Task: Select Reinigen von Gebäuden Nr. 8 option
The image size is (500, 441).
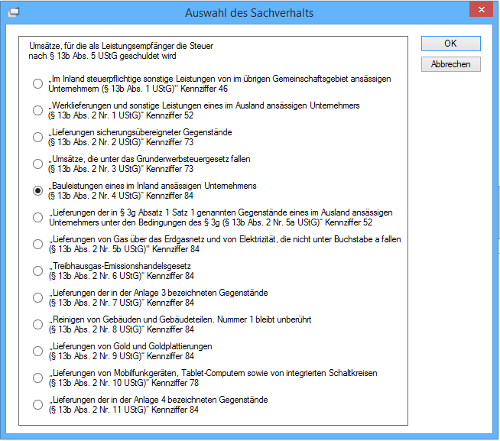Action: tap(38, 324)
